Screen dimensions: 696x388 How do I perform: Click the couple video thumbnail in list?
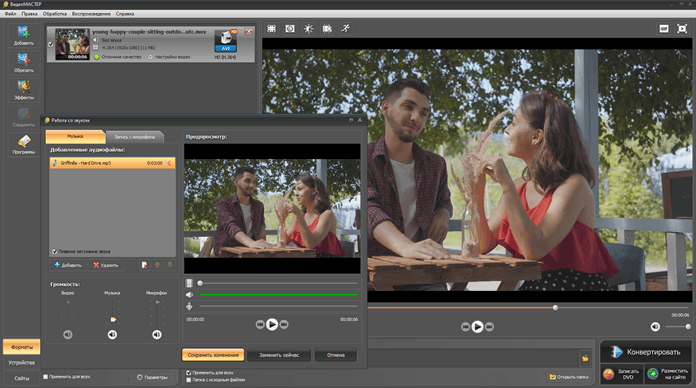click(72, 44)
